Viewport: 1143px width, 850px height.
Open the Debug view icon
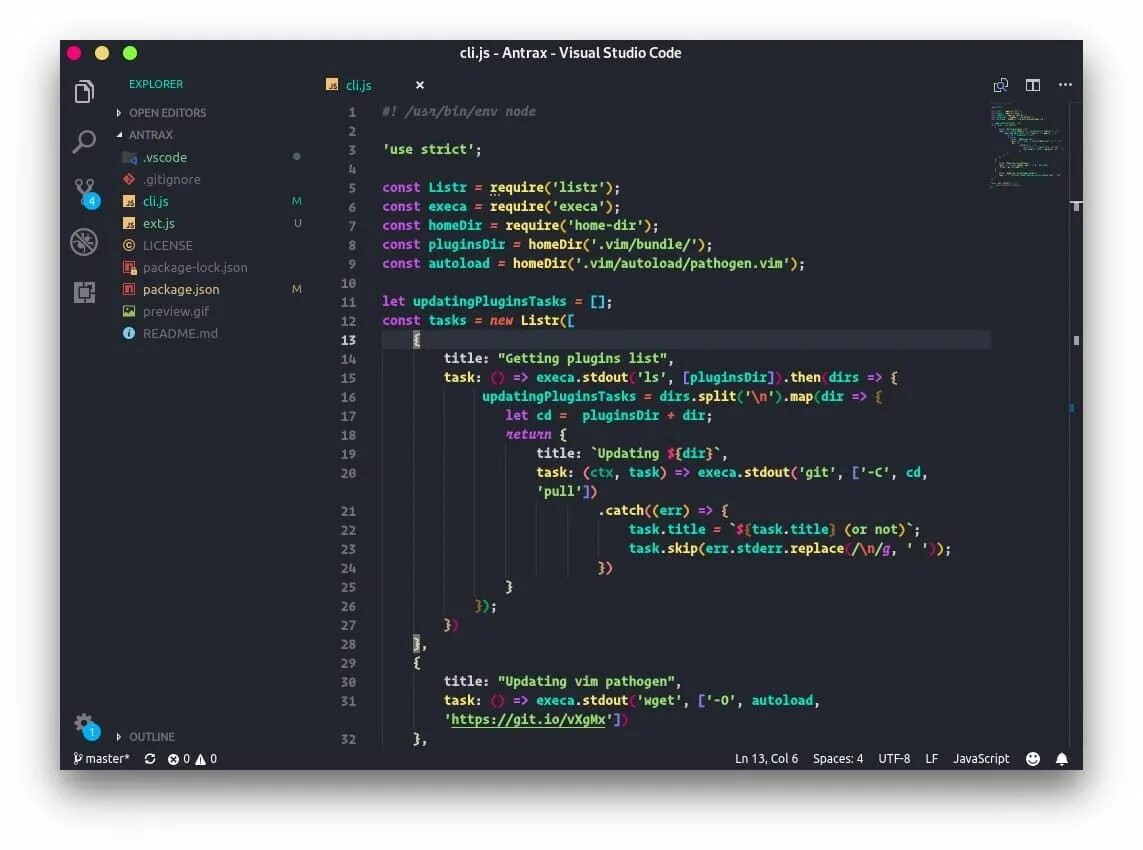(x=85, y=242)
